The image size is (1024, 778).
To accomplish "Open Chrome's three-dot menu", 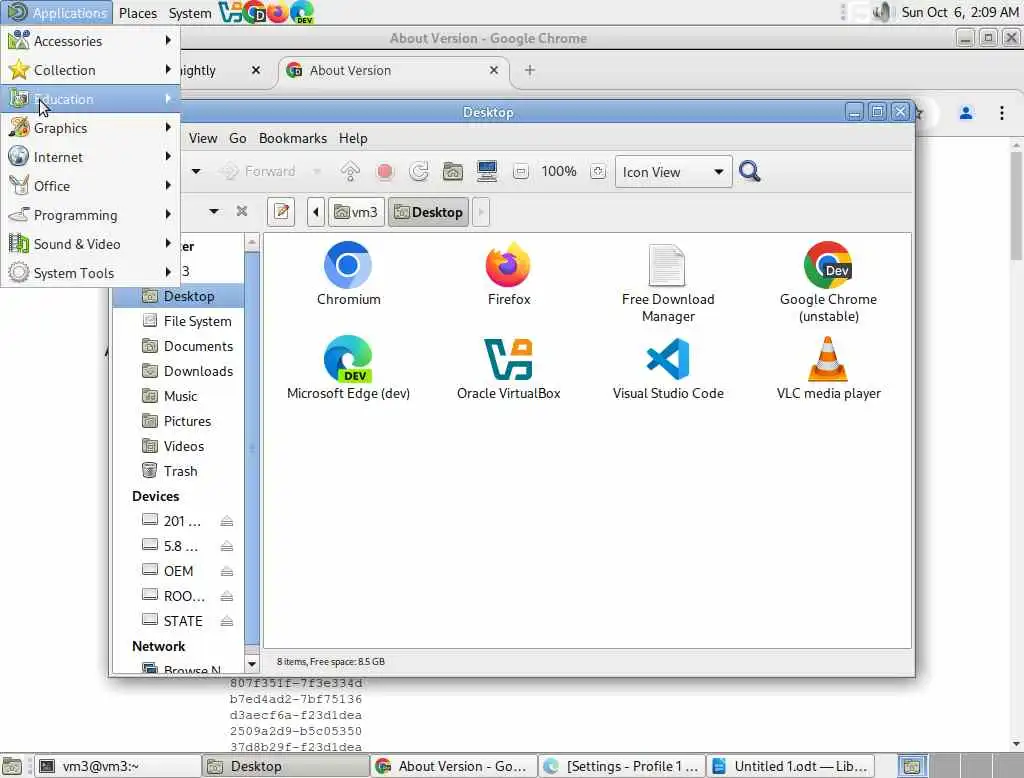I will [1001, 113].
